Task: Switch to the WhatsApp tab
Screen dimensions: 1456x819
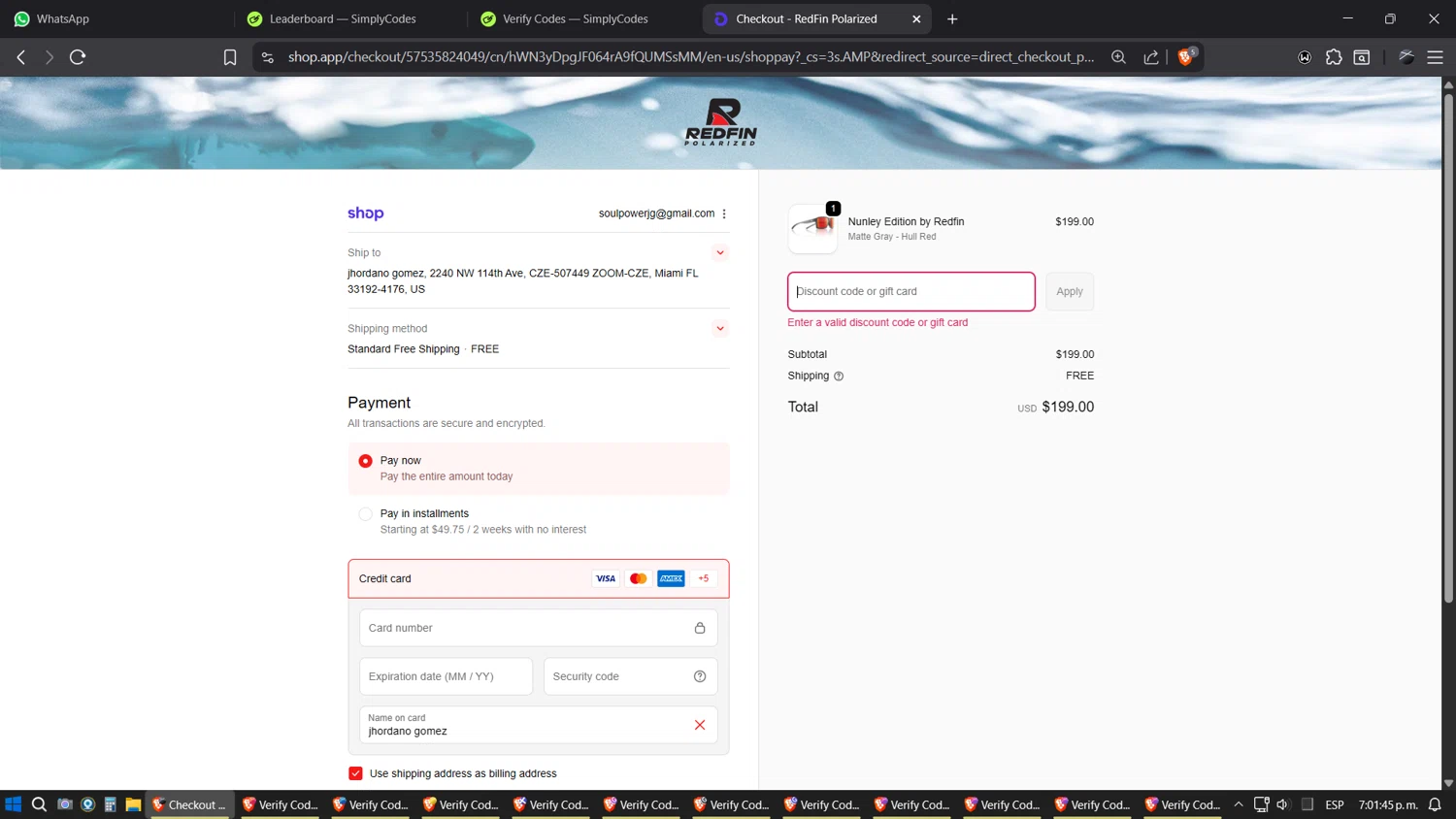Action: tap(116, 18)
